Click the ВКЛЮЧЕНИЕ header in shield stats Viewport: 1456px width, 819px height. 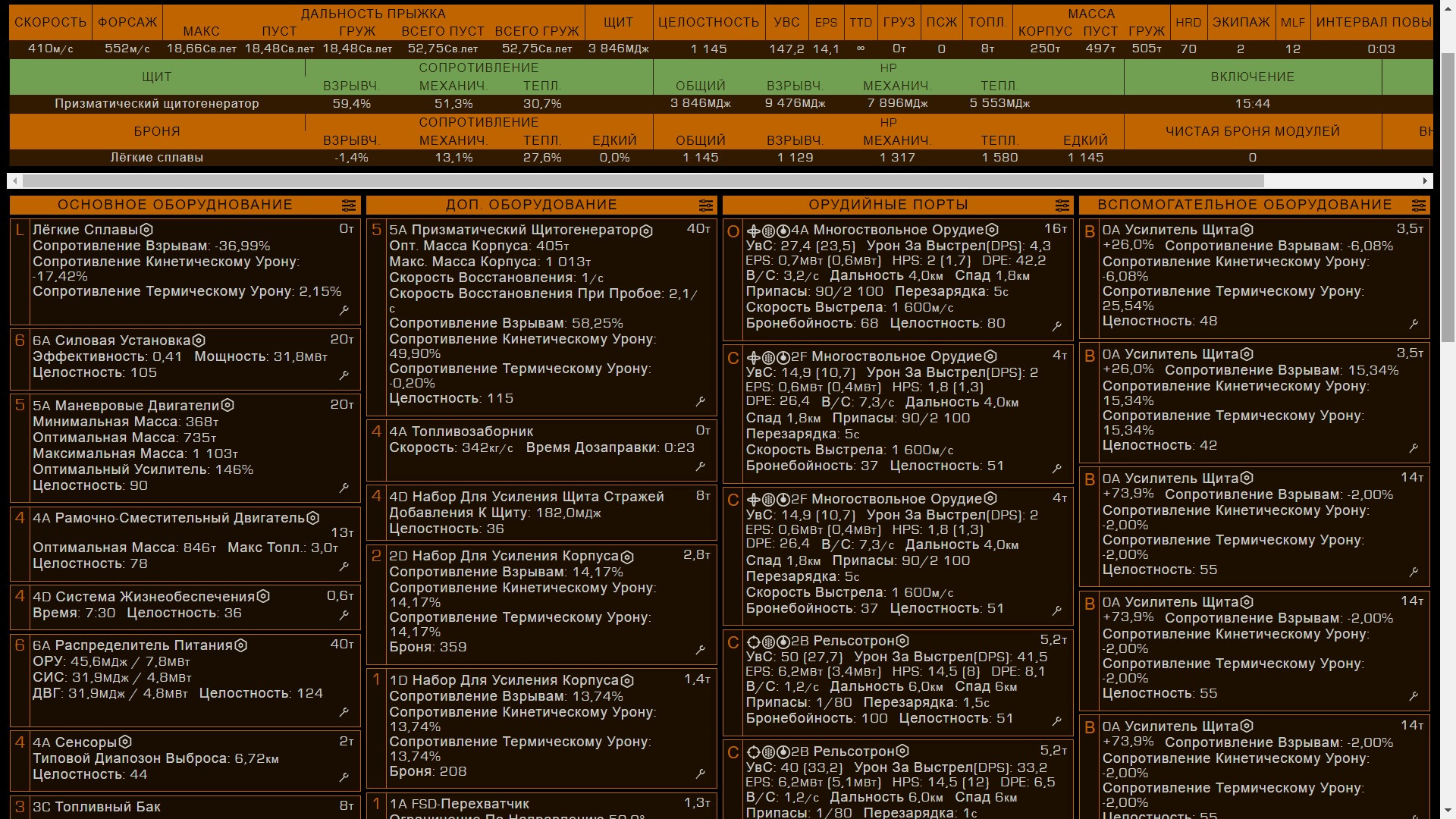pos(1252,77)
